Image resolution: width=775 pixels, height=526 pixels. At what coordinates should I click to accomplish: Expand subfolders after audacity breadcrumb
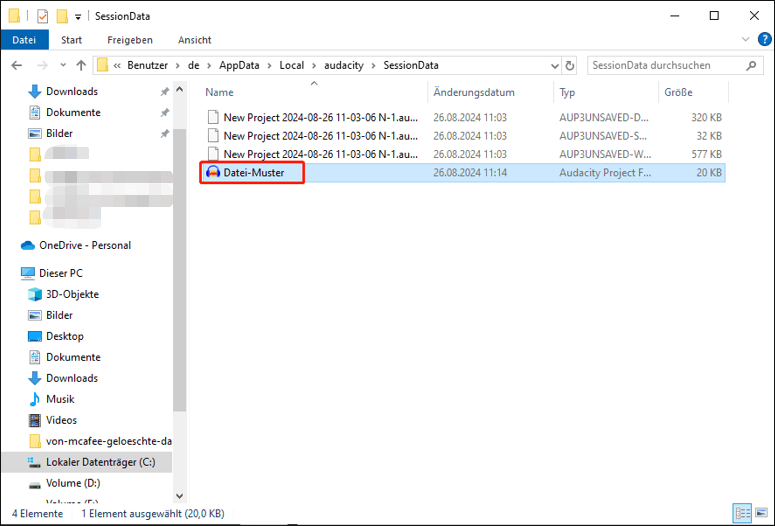coord(374,65)
